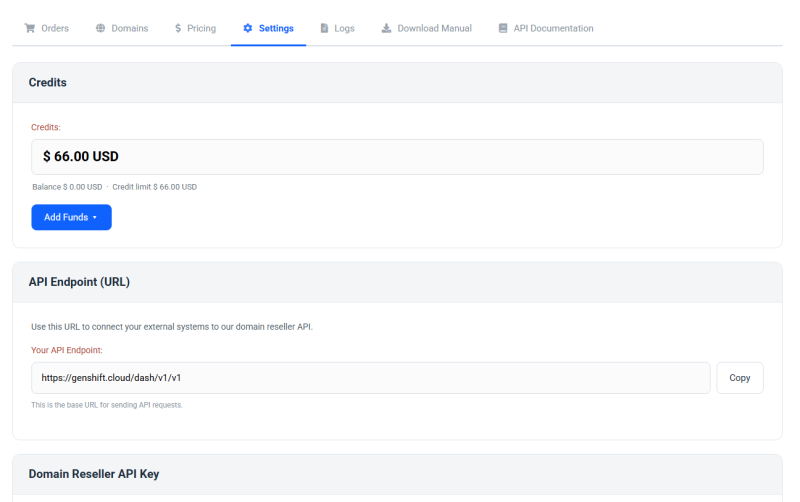Screen dimensions: 800x502
Task: Click the Credits section header
Action: [397, 83]
